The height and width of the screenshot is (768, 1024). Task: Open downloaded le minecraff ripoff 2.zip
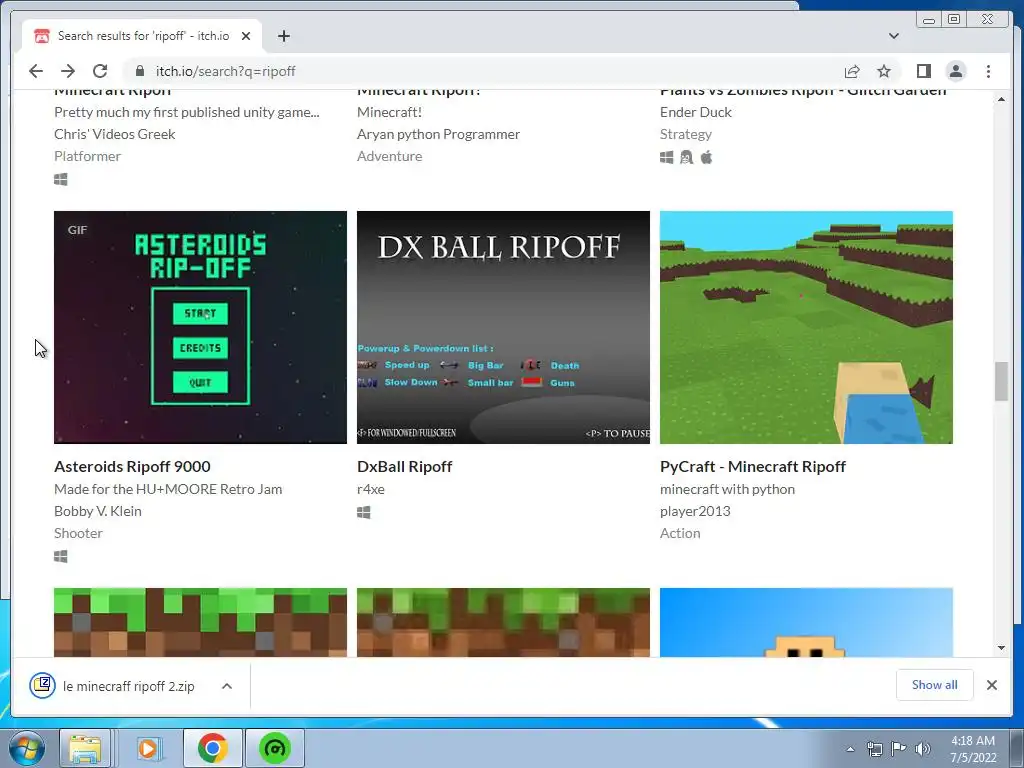(x=114, y=686)
